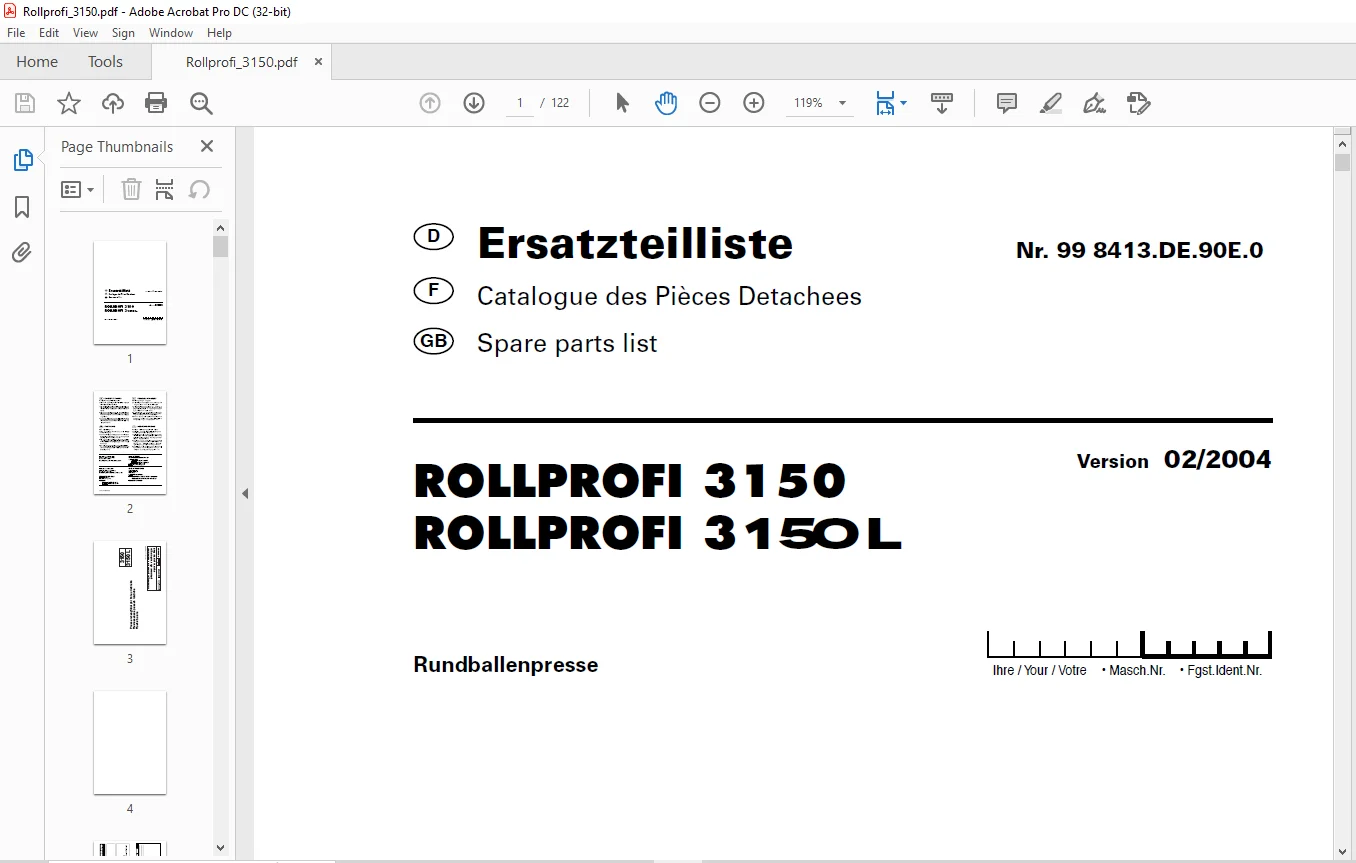
Task: Choose the arrow Selection tool
Action: click(622, 103)
